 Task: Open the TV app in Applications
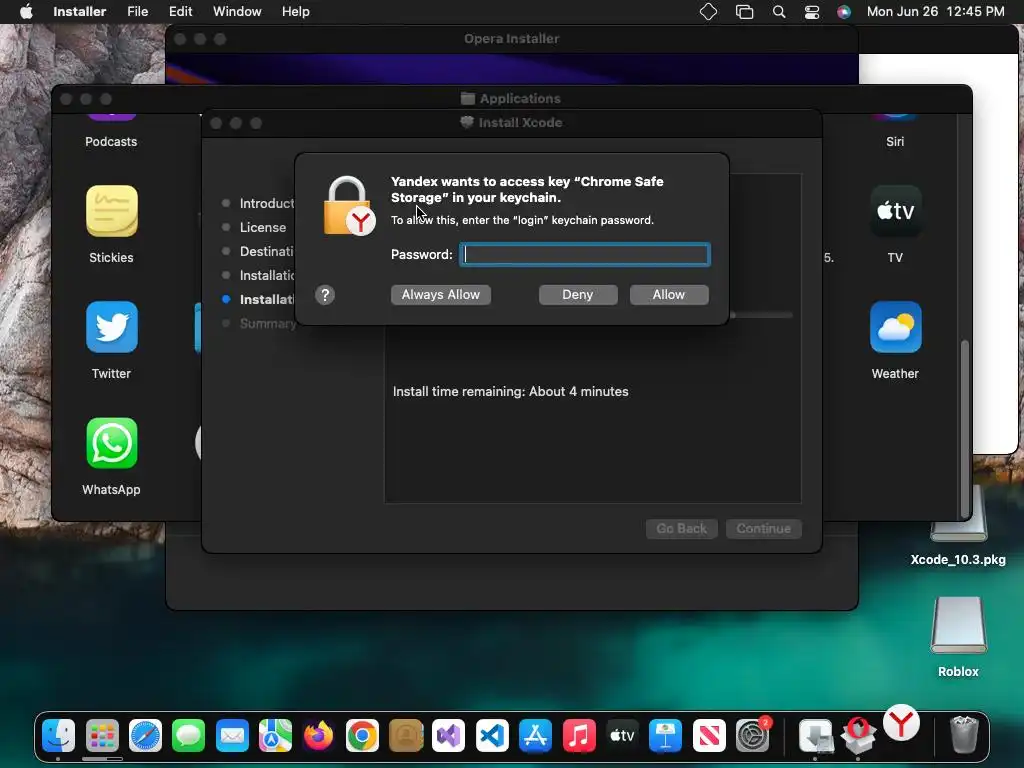pos(895,211)
